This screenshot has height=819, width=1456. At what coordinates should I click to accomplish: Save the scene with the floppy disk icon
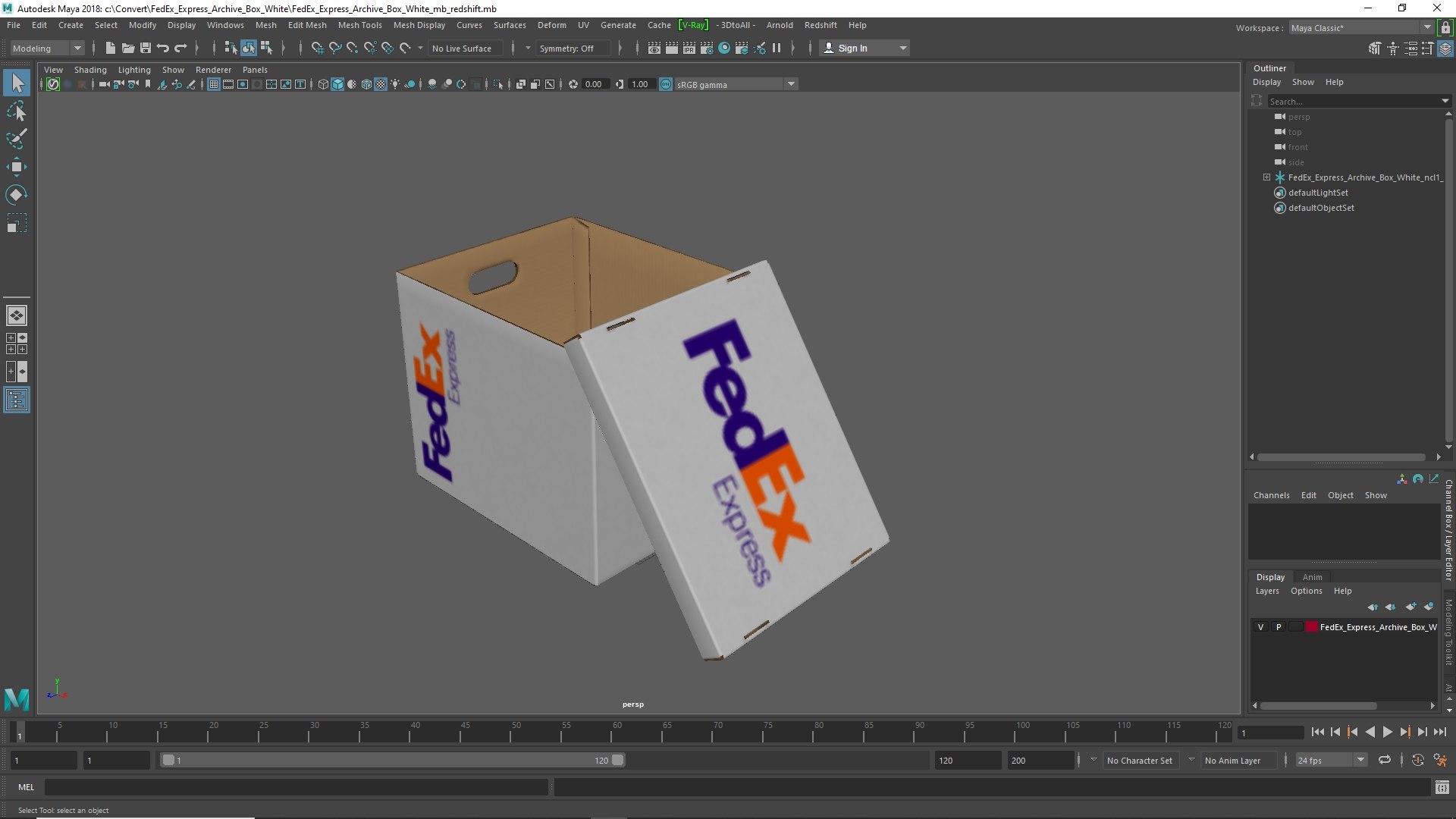tap(146, 48)
